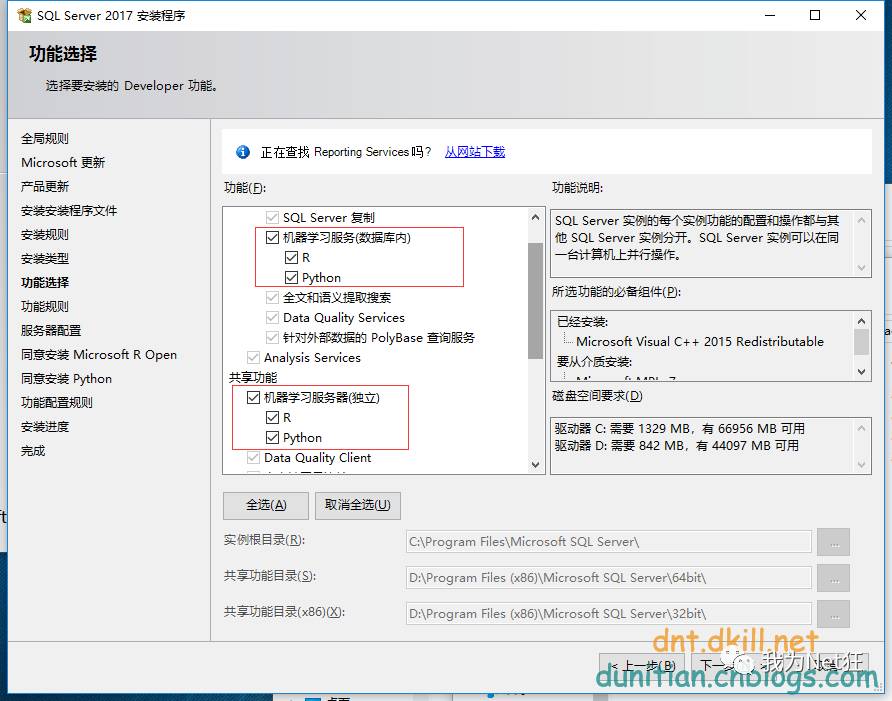
Task: Click down arrow of features list scrollbar
Action: (535, 465)
